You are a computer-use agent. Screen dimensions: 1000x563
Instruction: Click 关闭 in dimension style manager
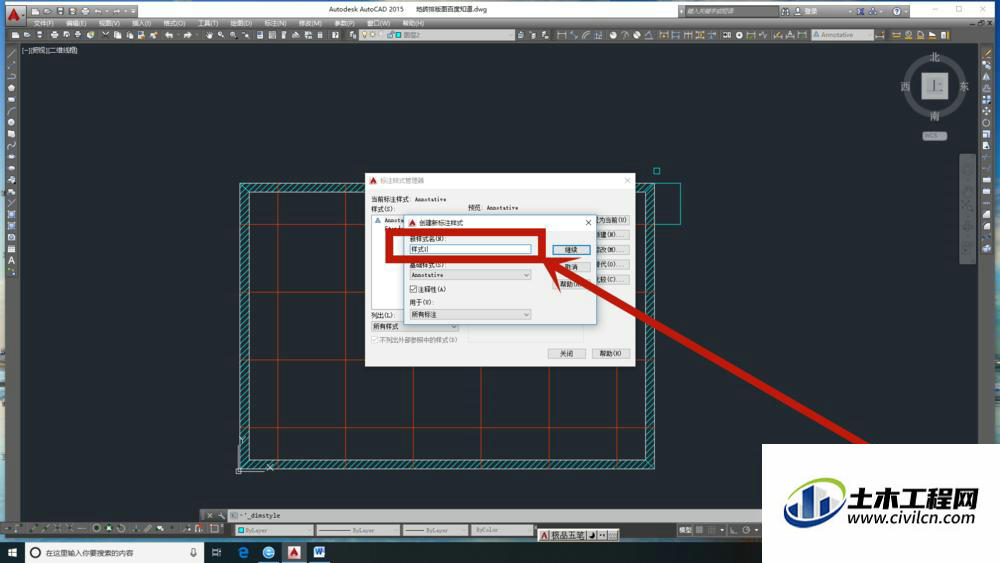click(566, 353)
